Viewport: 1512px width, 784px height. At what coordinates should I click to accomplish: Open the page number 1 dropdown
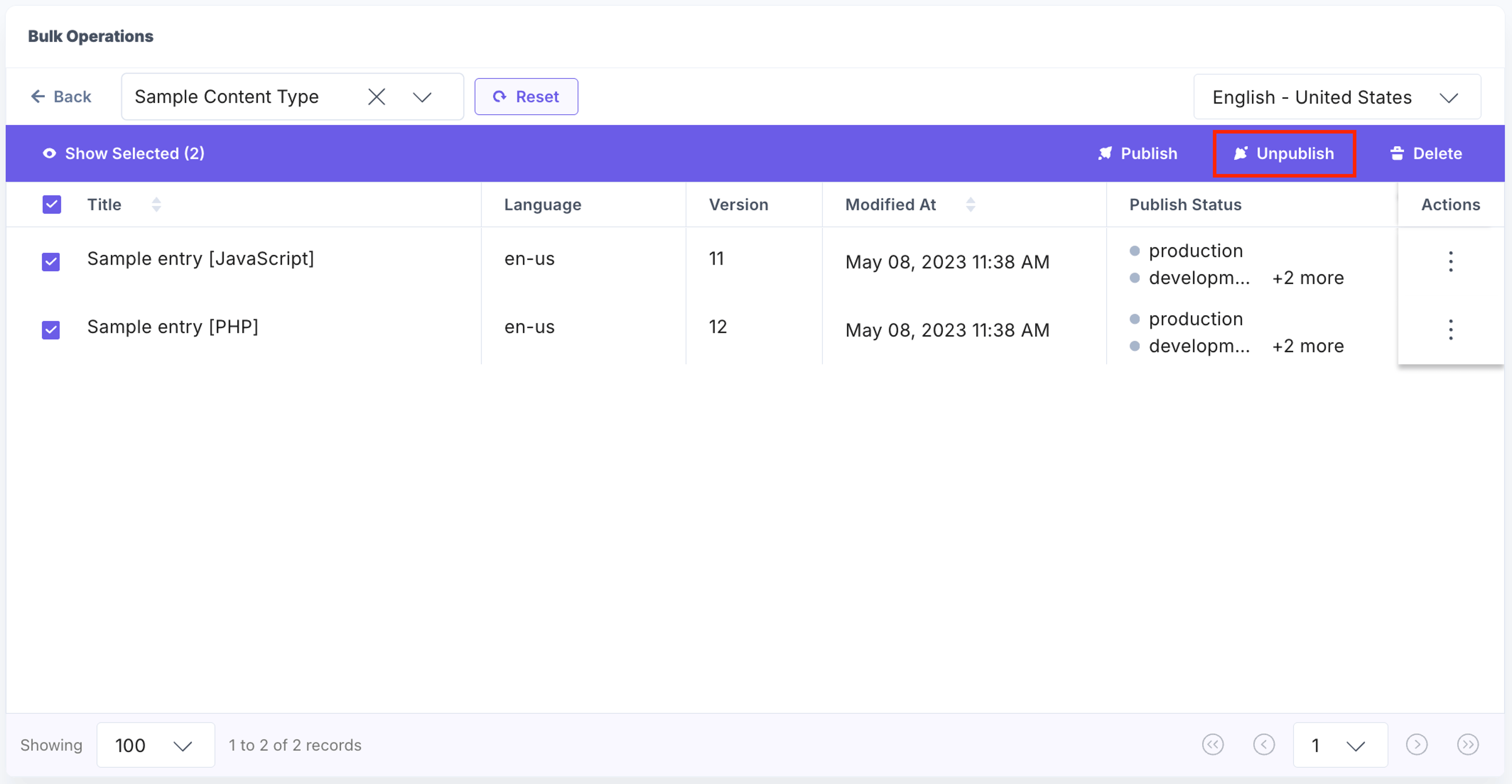pyautogui.click(x=1340, y=745)
